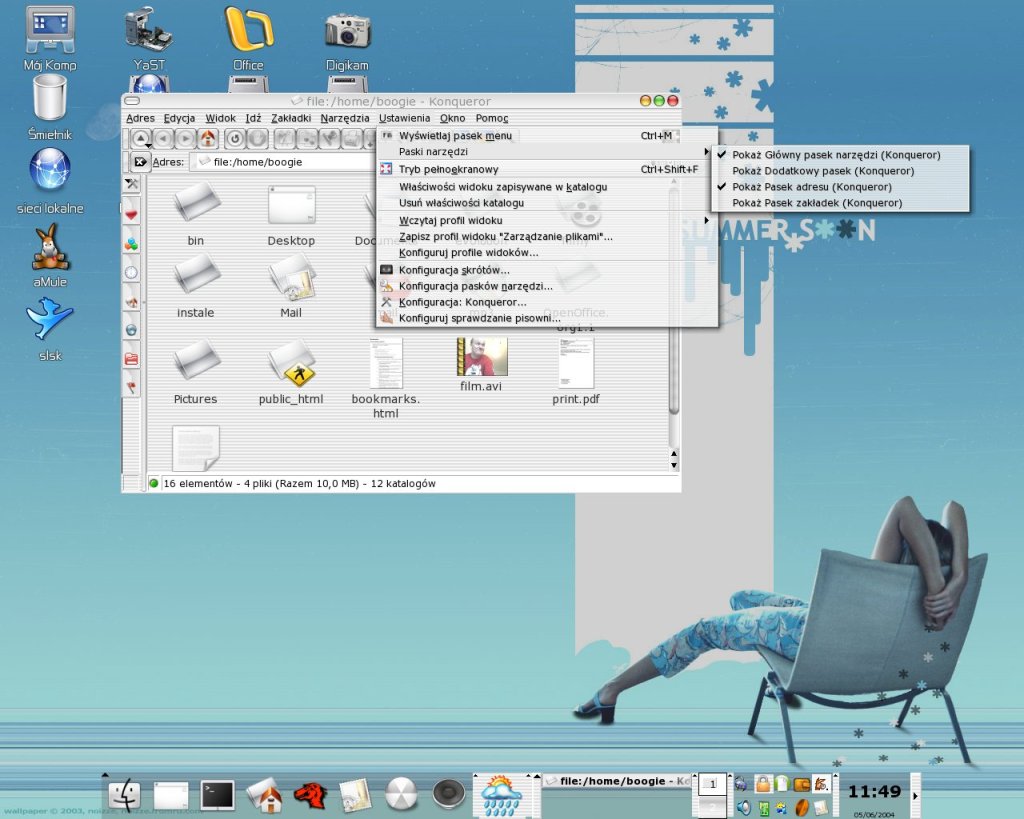Switch to virtual desktop 1 in pager
Viewport: 1024px width, 819px height.
(x=712, y=783)
